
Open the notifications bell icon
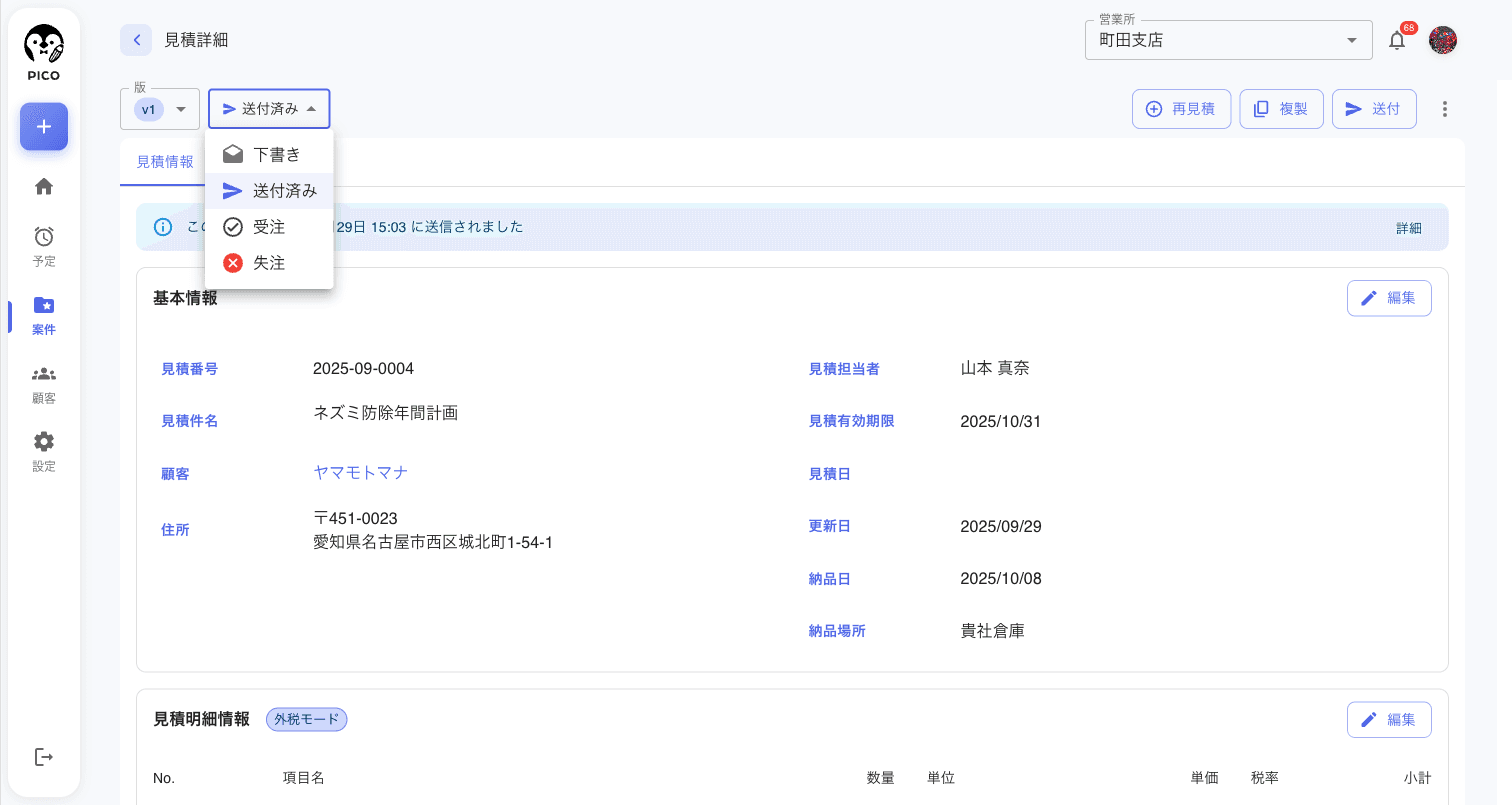(1397, 41)
